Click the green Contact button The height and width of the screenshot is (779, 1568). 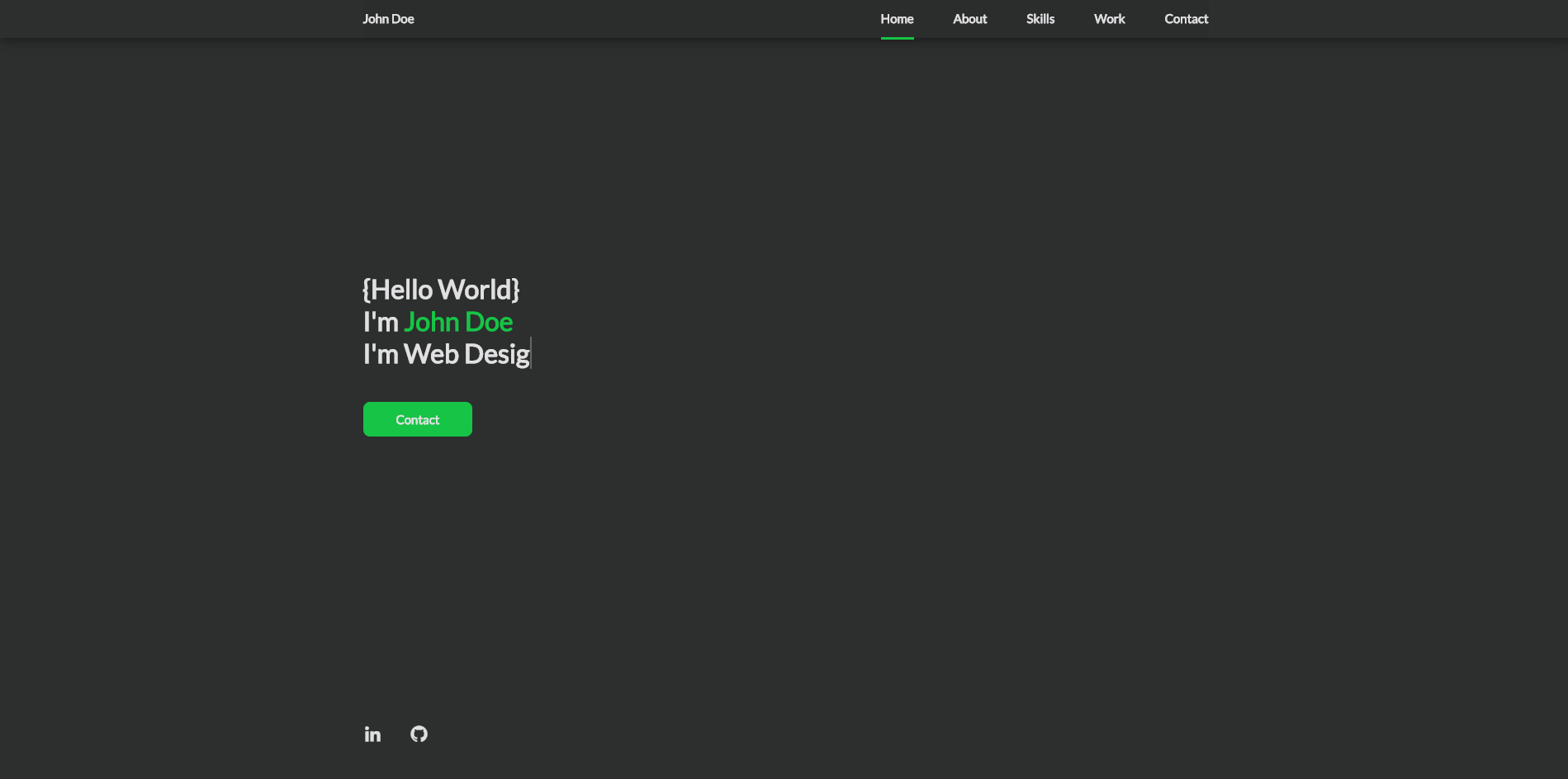[418, 419]
